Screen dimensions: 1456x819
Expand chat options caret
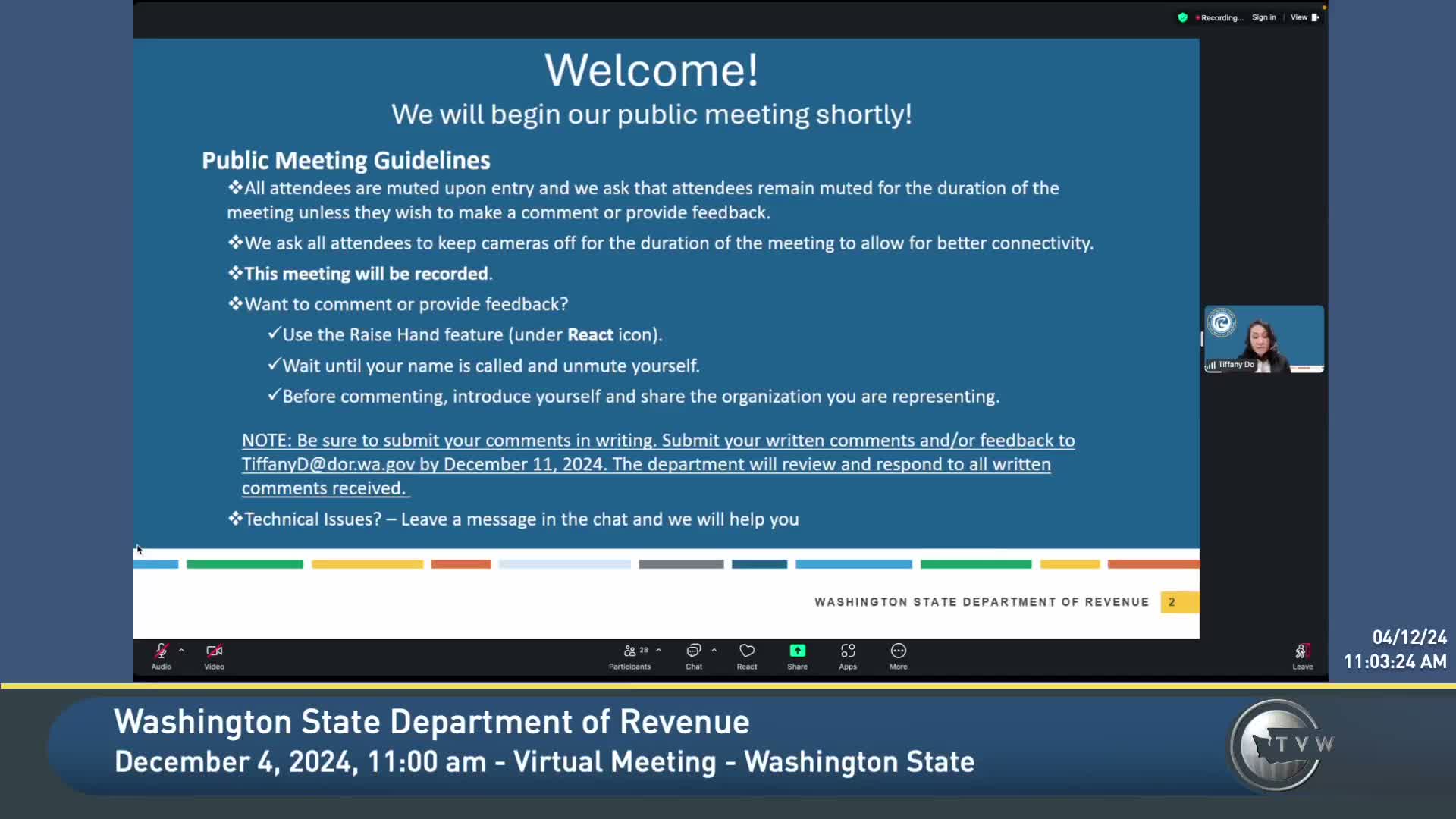pyautogui.click(x=714, y=651)
